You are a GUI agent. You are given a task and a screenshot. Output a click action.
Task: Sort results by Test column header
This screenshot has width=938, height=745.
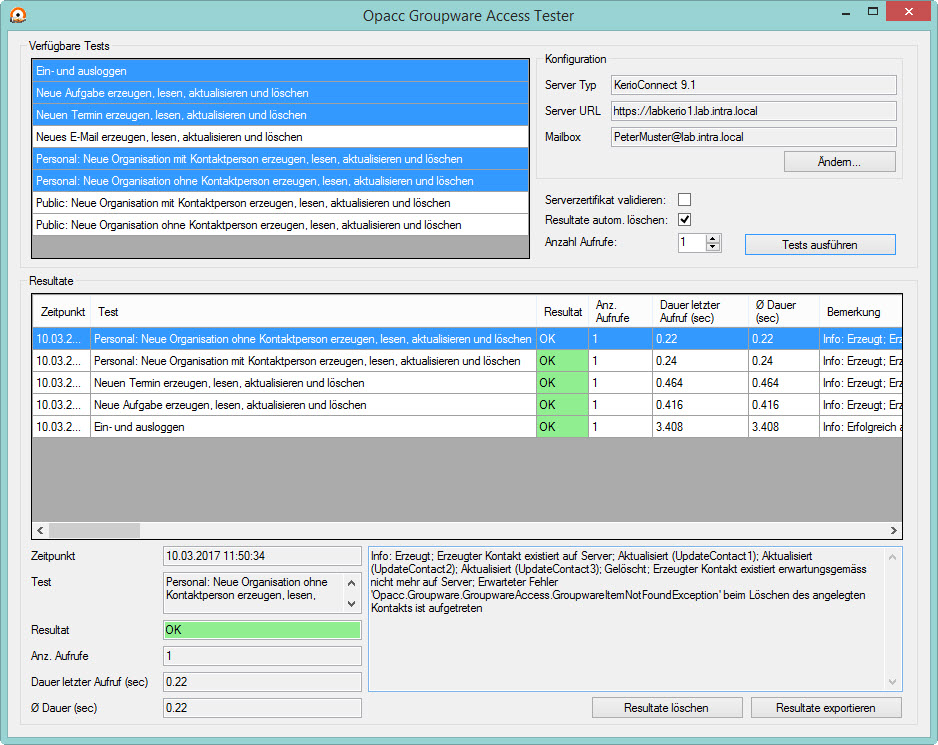pyautogui.click(x=313, y=312)
